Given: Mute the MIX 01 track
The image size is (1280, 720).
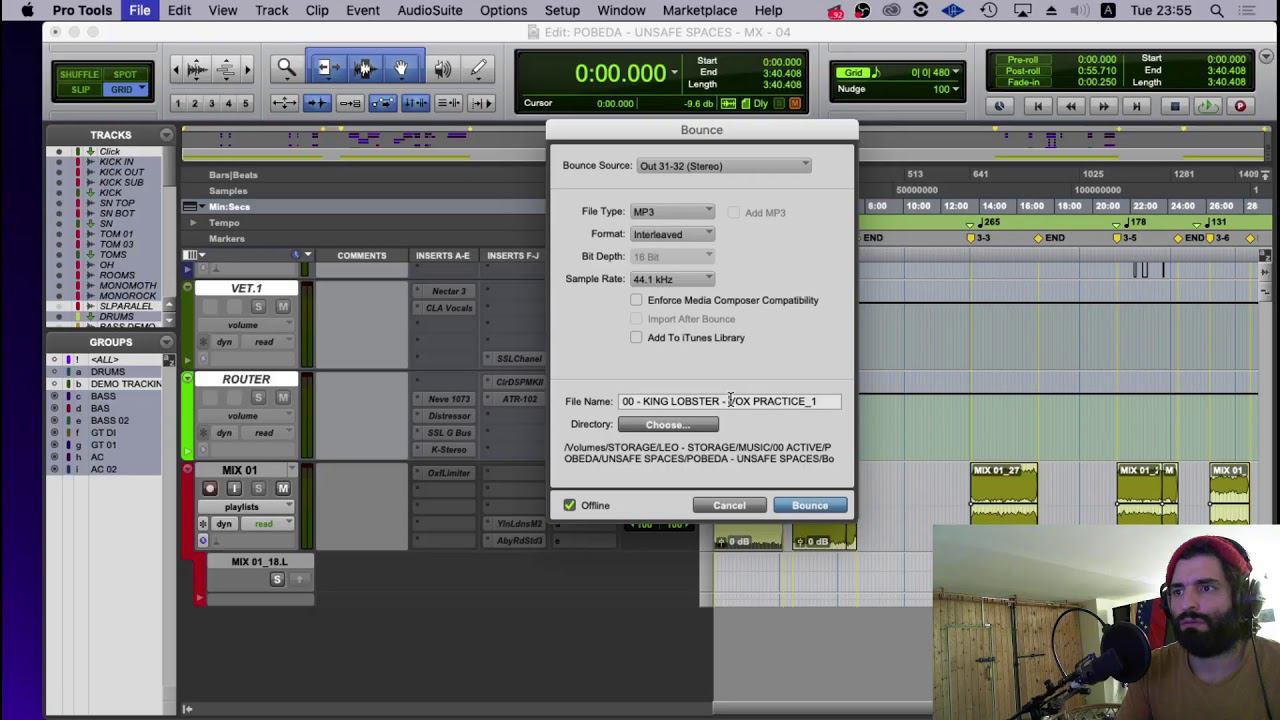Looking at the screenshot, I should point(283,488).
